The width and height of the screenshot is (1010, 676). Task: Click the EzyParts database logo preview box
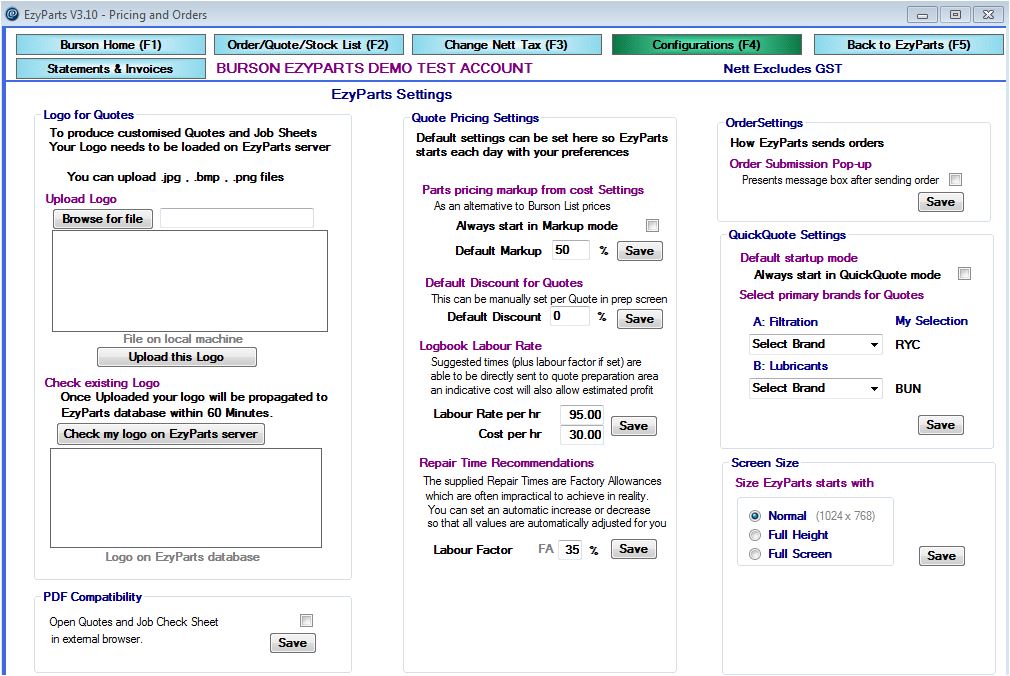click(x=186, y=498)
